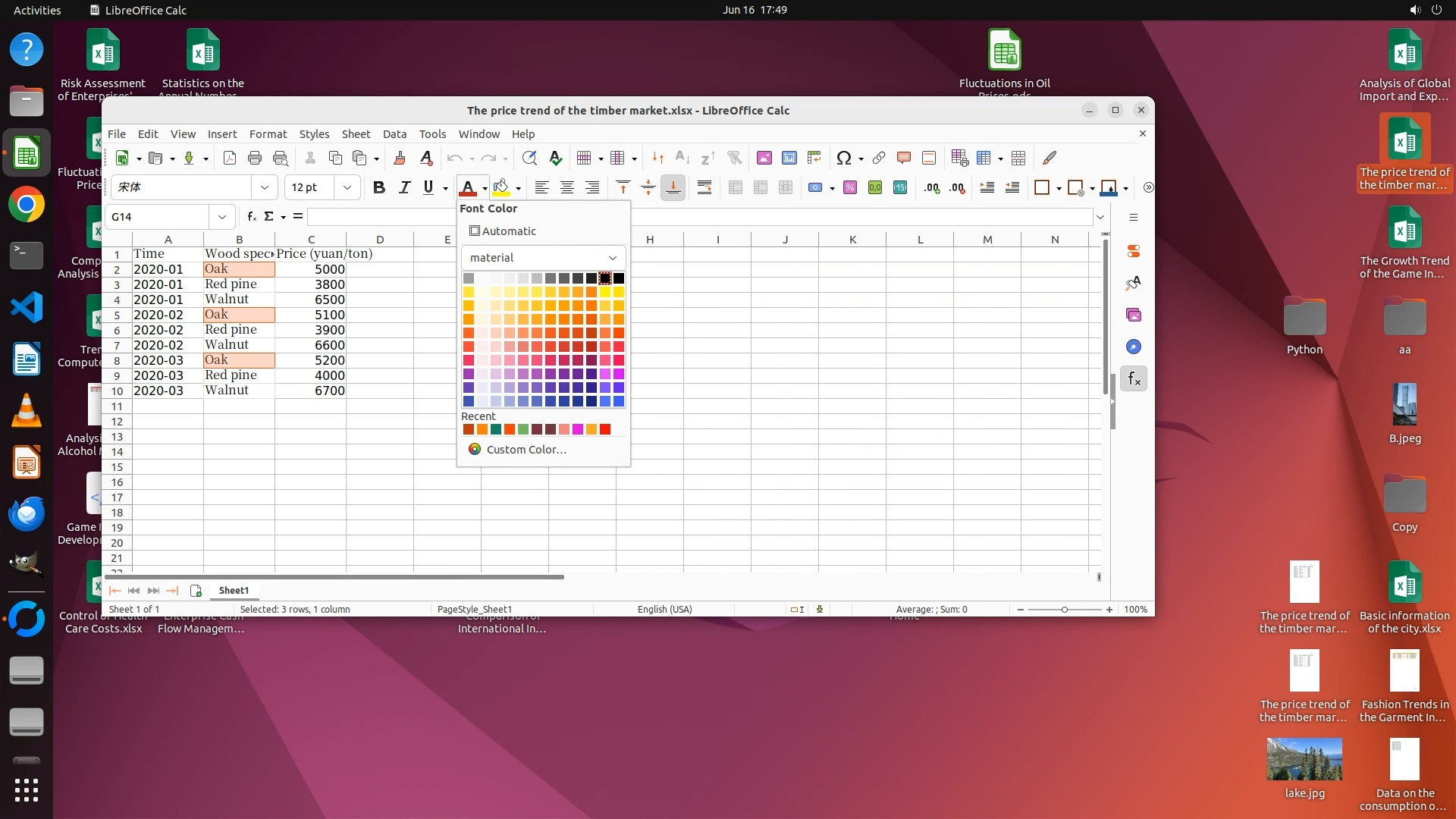This screenshot has height=819, width=1456.
Task: Toggle Underline formatting
Action: [428, 187]
